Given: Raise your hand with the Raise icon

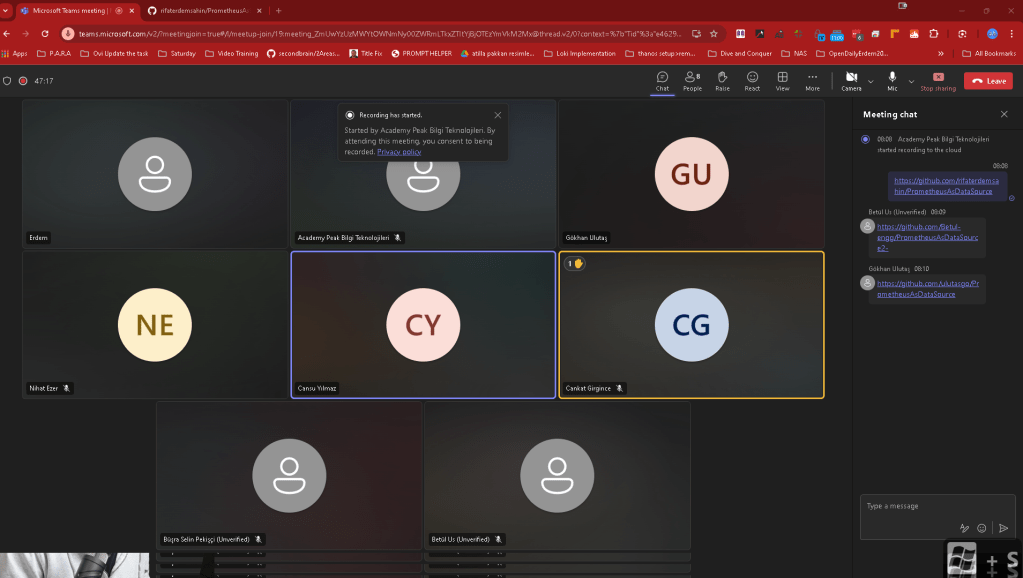Looking at the screenshot, I should point(722,81).
